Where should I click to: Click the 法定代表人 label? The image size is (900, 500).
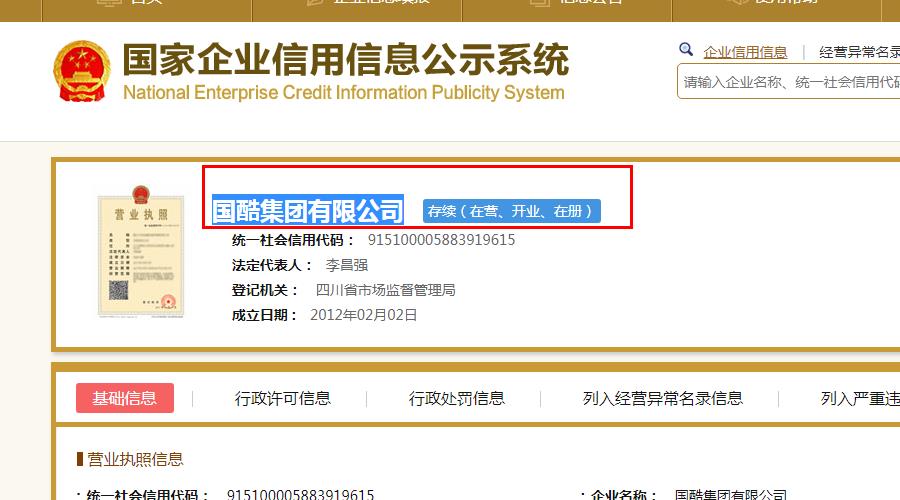point(271,265)
